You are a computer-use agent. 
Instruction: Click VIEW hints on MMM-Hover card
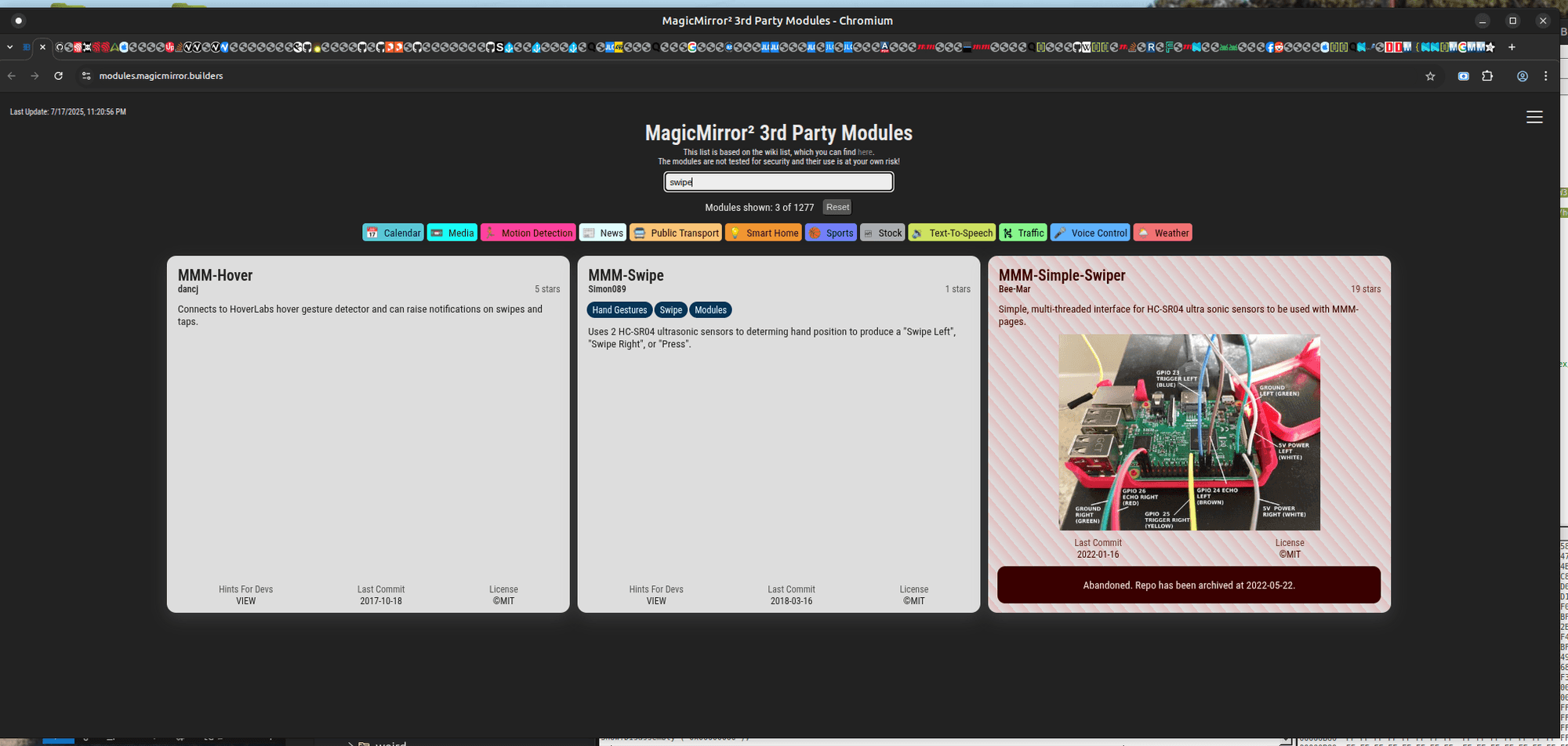pos(245,601)
